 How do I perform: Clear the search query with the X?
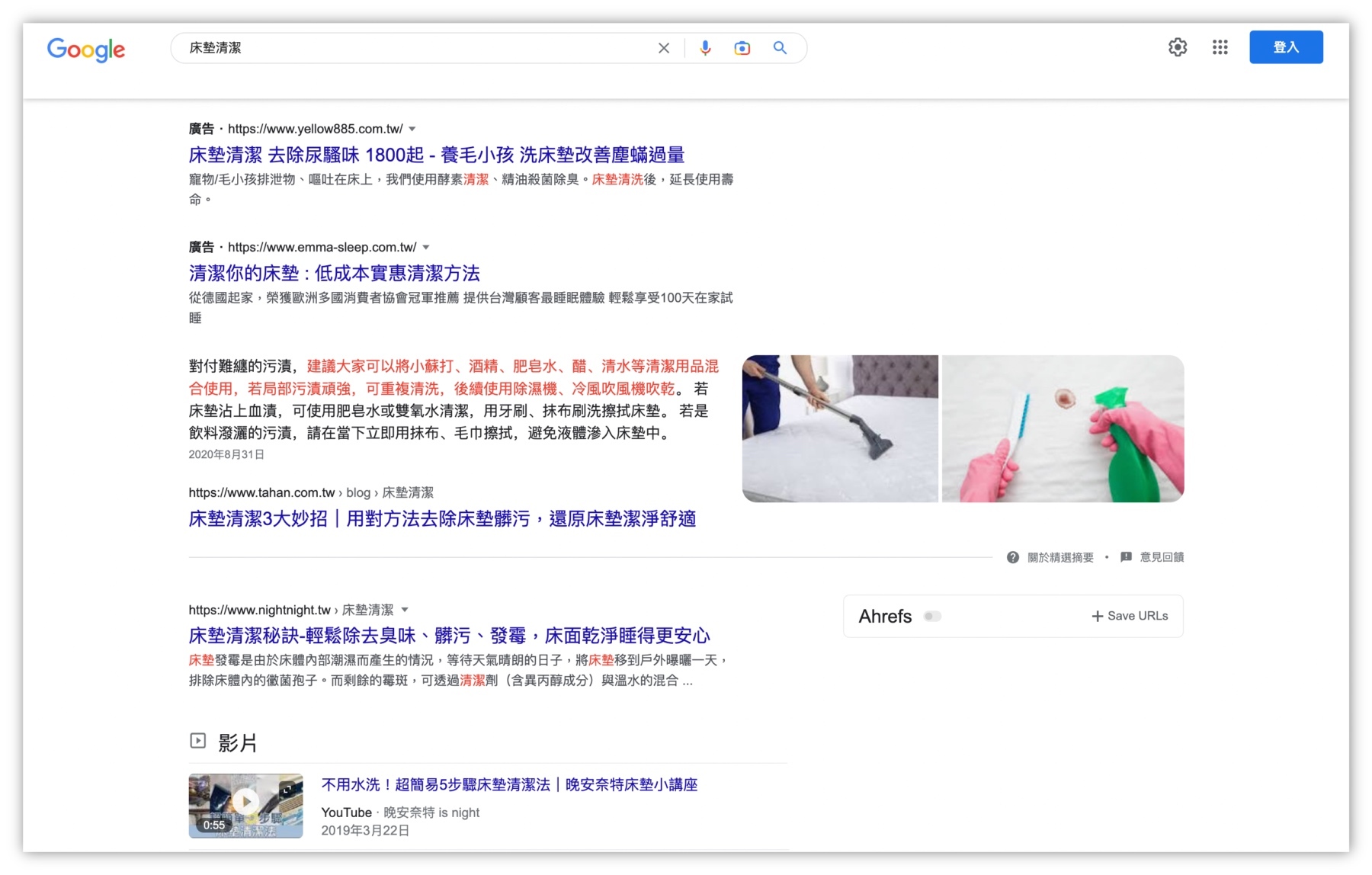pos(663,47)
